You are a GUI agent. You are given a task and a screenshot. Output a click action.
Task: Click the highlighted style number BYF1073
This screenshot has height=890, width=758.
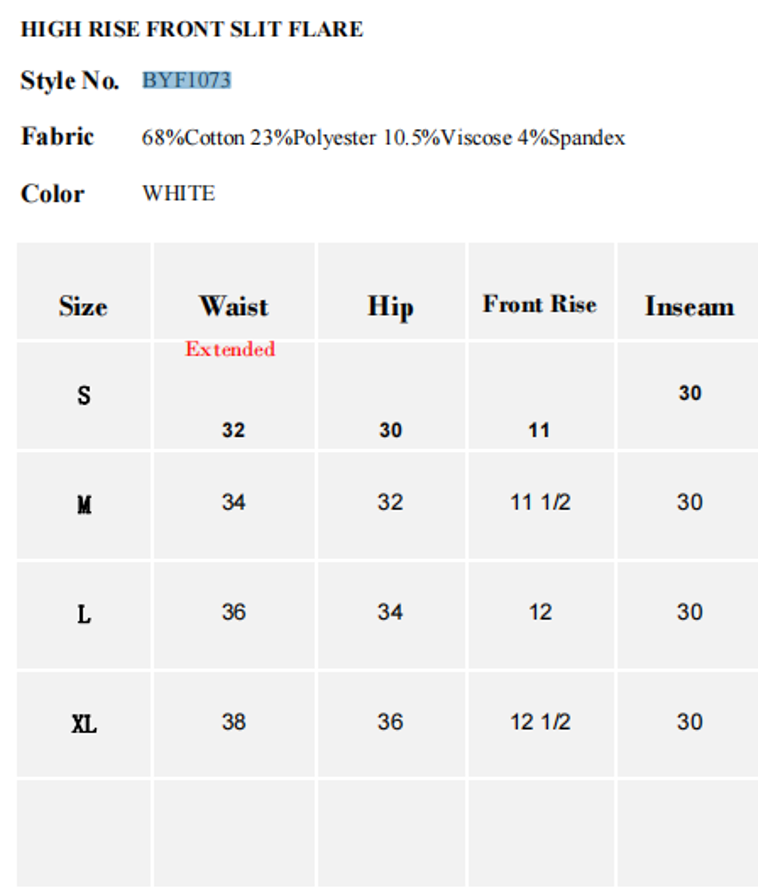click(187, 80)
